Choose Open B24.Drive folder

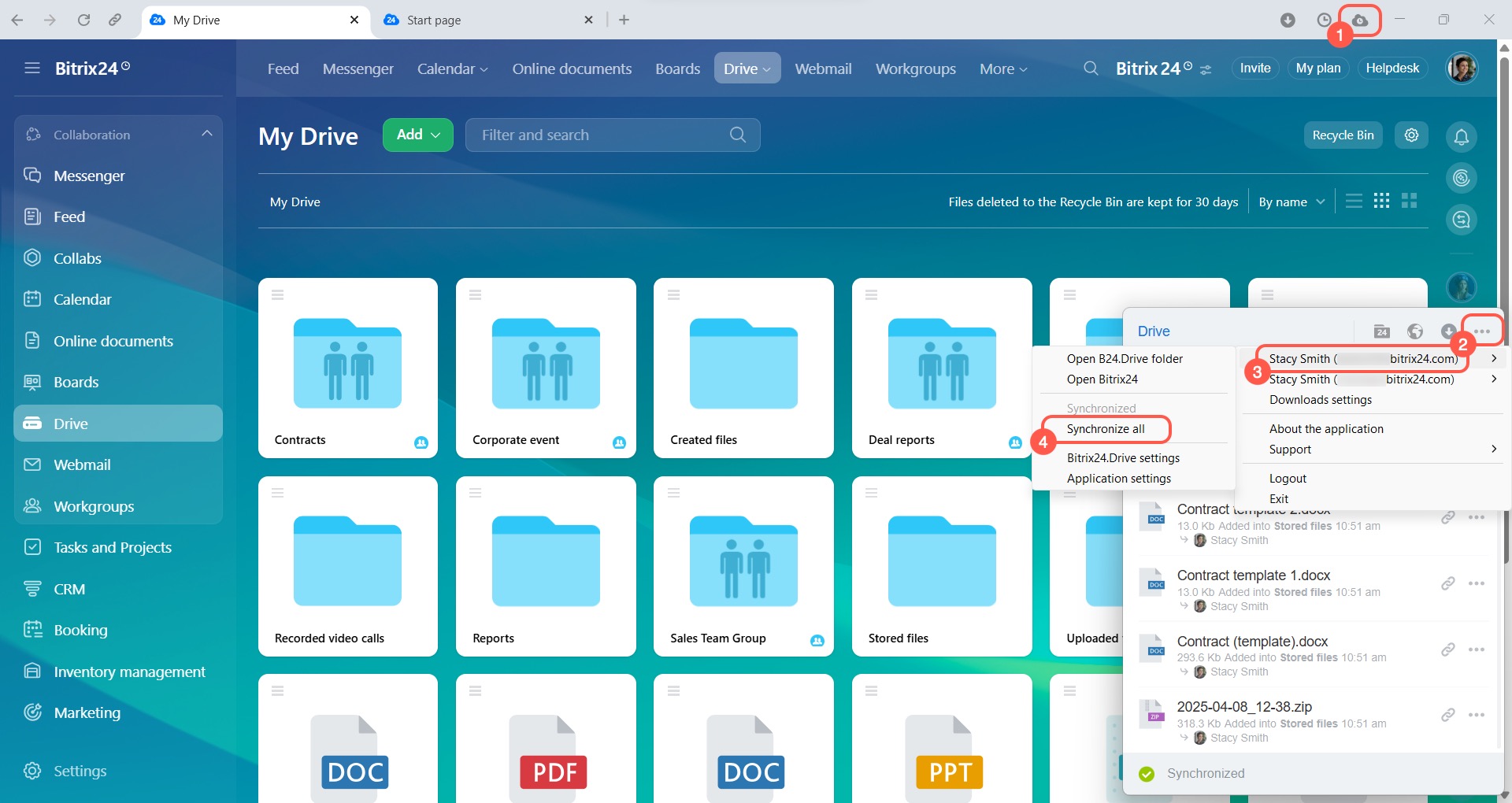[x=1125, y=359]
